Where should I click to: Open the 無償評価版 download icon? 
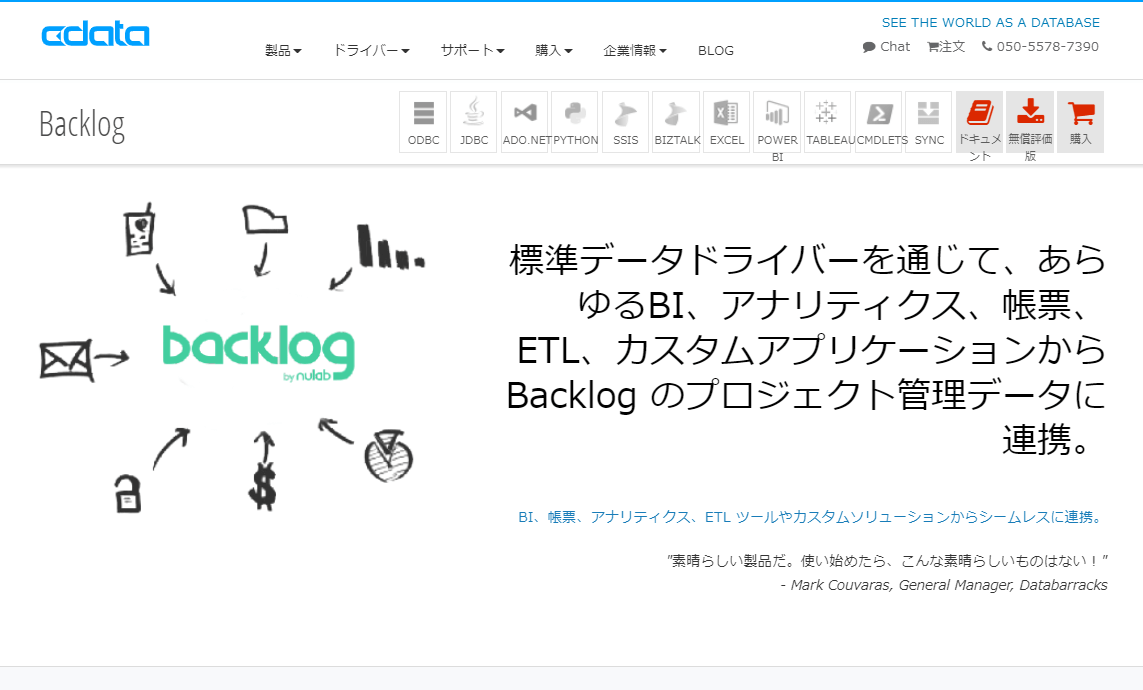[x=1029, y=119]
